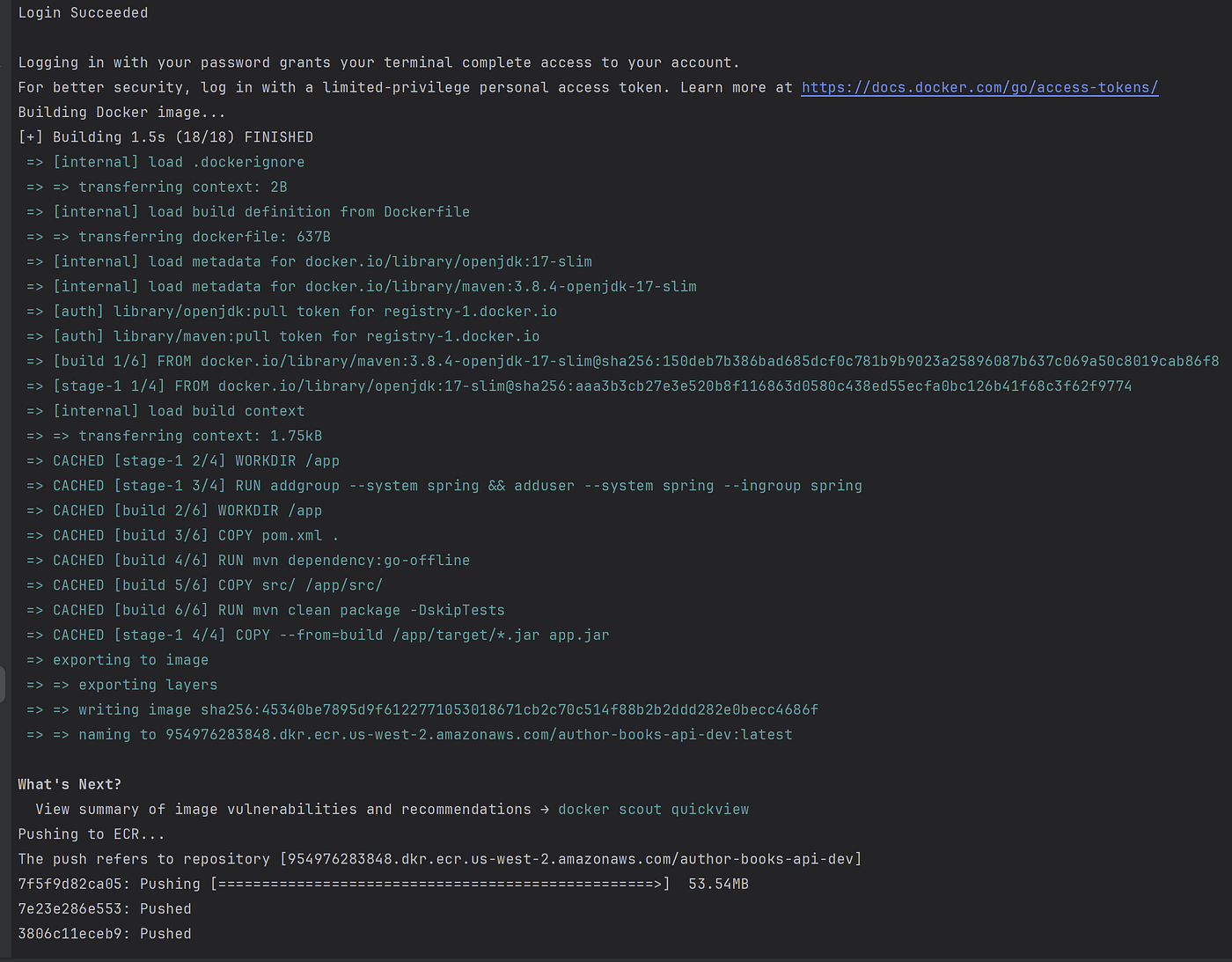Click the '[stage-1 1/4] FROM' openjdk line
This screenshot has width=1232, height=962.
(x=579, y=386)
